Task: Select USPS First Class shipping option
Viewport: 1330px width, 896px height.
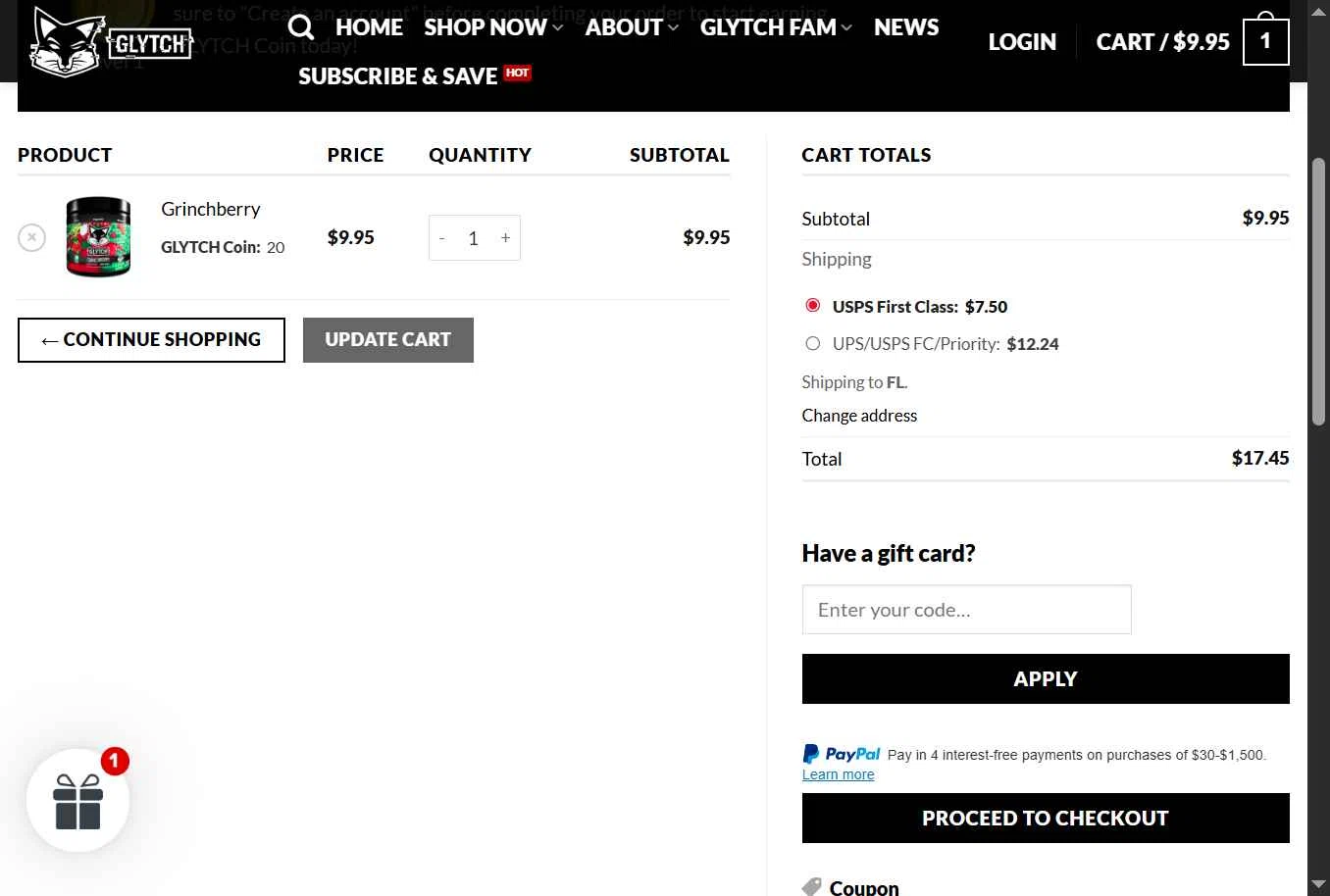Action: point(812,306)
